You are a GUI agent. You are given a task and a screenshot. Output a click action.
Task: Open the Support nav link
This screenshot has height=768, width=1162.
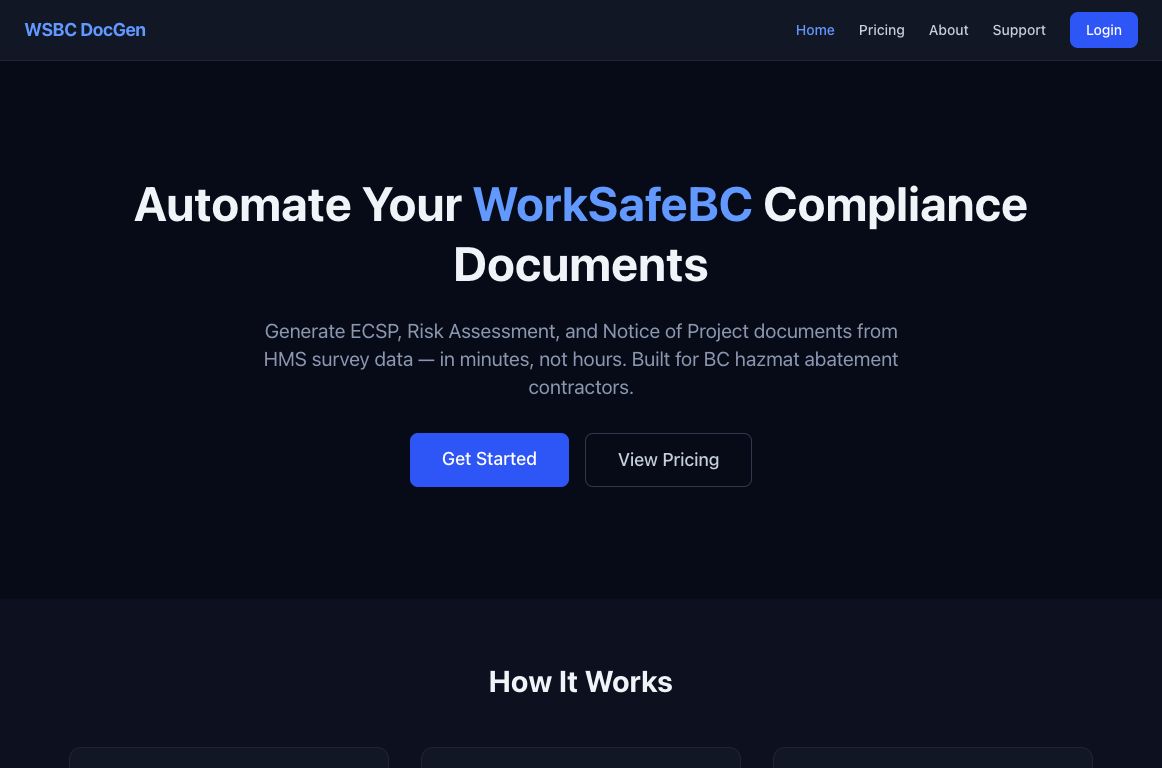[x=1019, y=30]
